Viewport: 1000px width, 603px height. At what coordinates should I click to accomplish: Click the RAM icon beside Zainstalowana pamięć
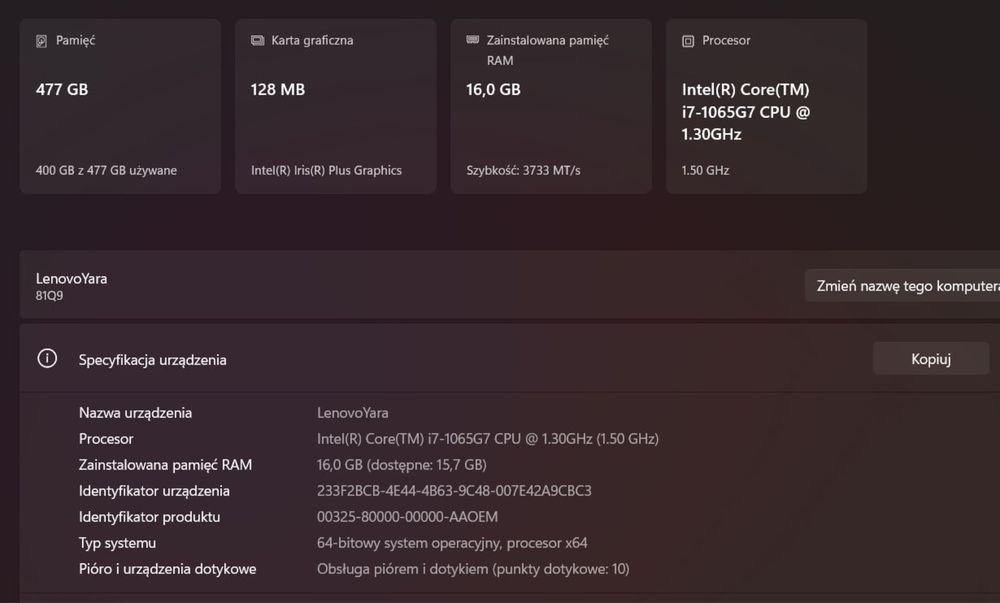point(473,40)
